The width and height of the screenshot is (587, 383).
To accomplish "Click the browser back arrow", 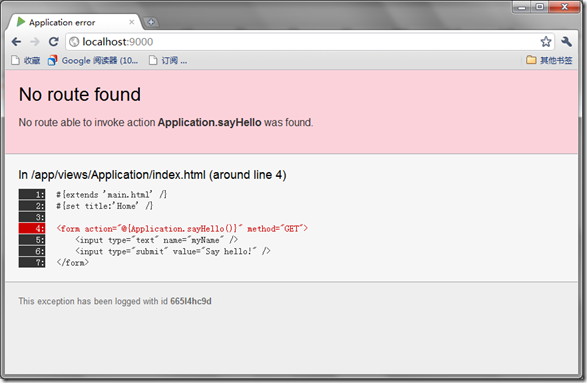I will tap(16, 42).
